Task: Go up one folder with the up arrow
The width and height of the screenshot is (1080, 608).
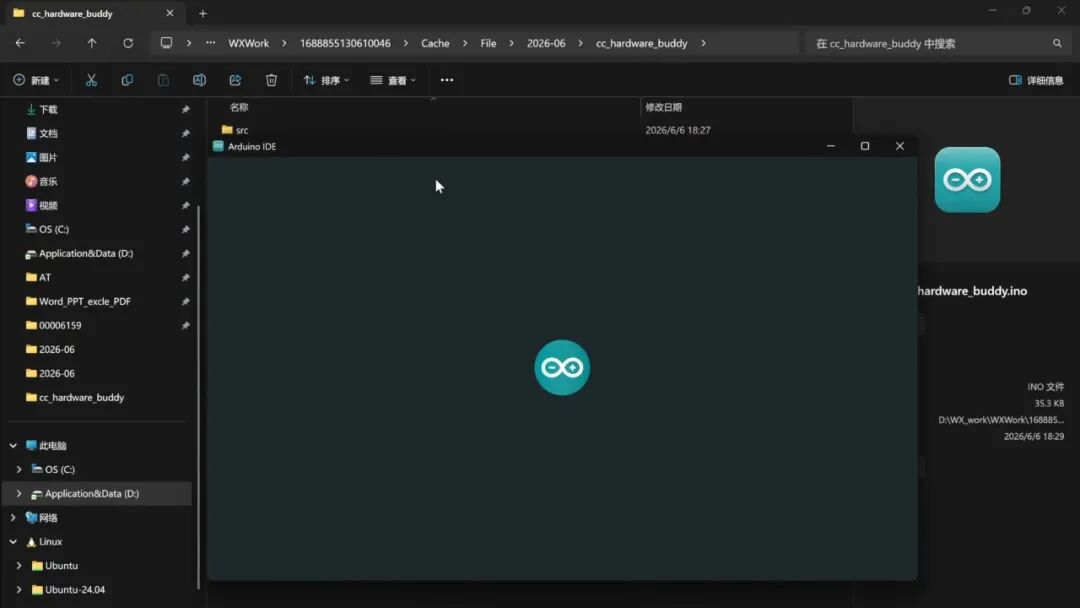Action: click(92, 43)
